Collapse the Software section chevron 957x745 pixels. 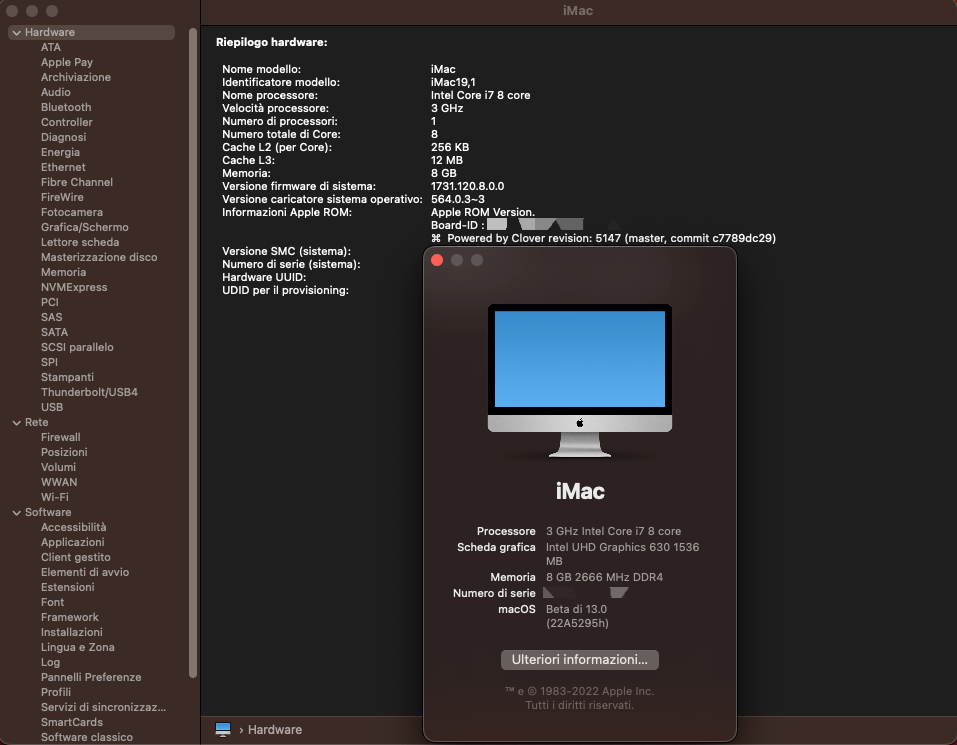(x=16, y=513)
